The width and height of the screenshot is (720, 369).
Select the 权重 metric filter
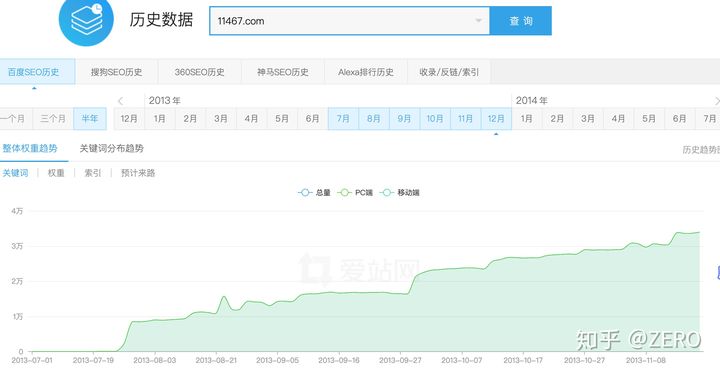(56, 173)
